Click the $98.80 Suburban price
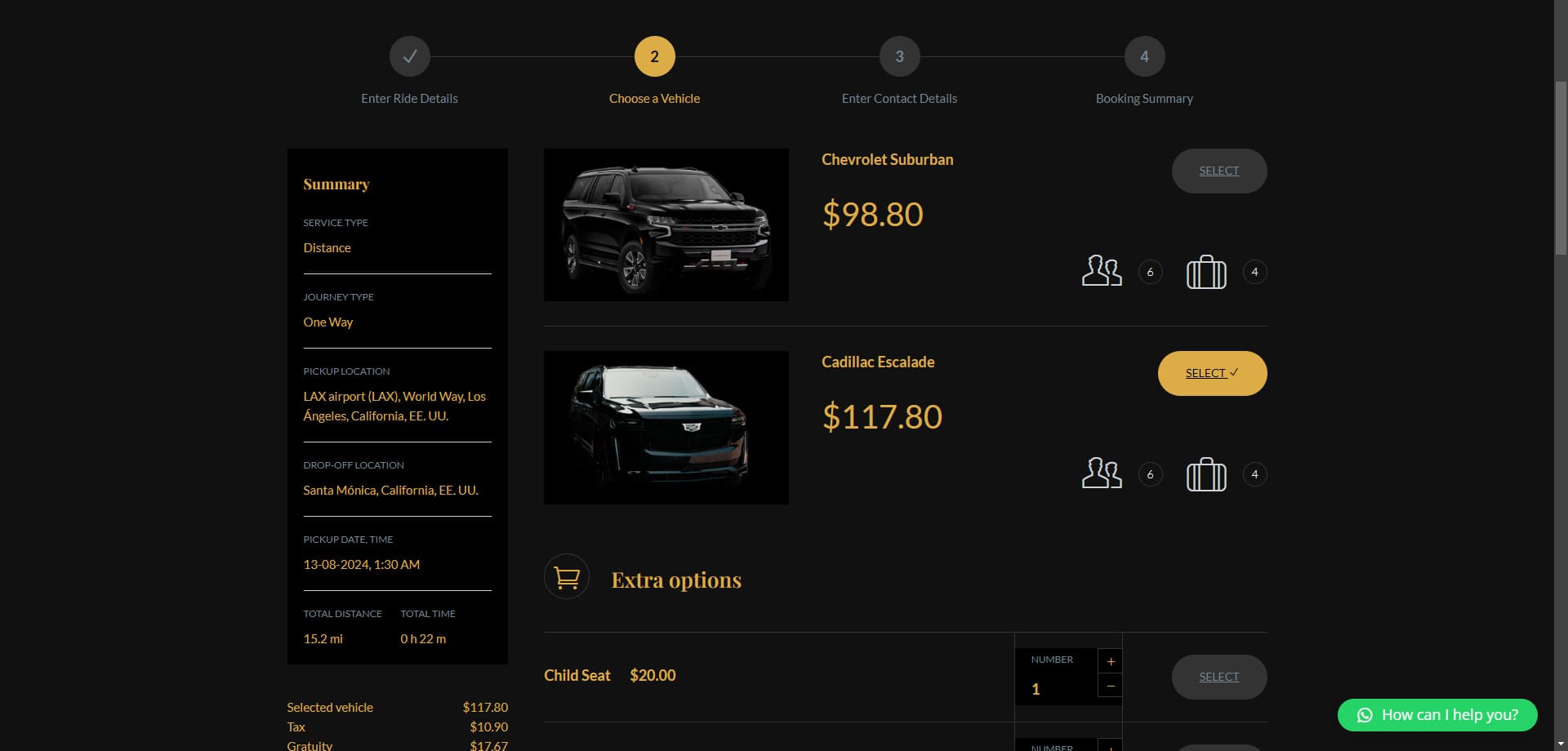The height and width of the screenshot is (751, 1568). [872, 214]
